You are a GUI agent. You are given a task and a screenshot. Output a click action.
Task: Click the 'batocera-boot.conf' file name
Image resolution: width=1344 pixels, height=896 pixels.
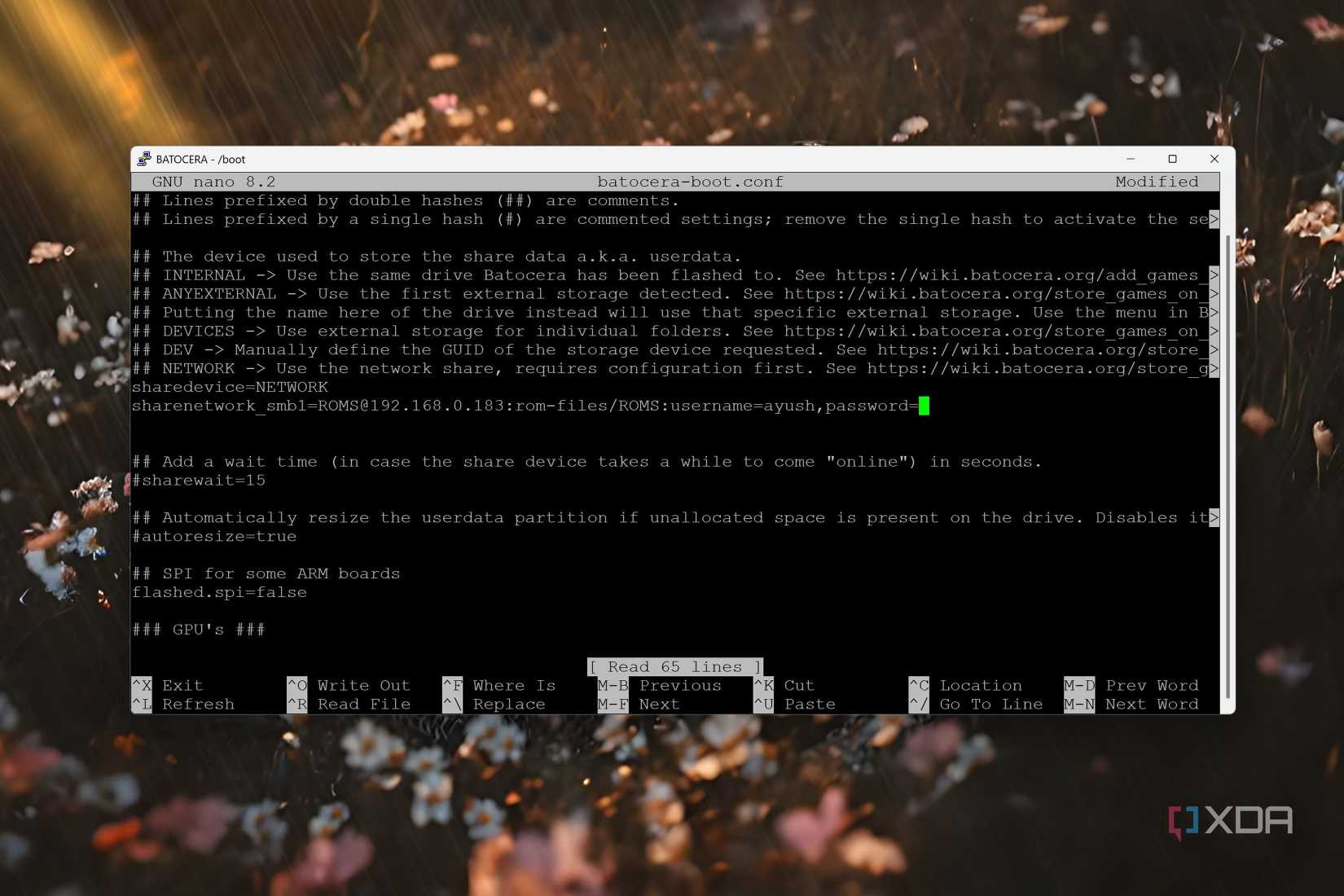[690, 182]
